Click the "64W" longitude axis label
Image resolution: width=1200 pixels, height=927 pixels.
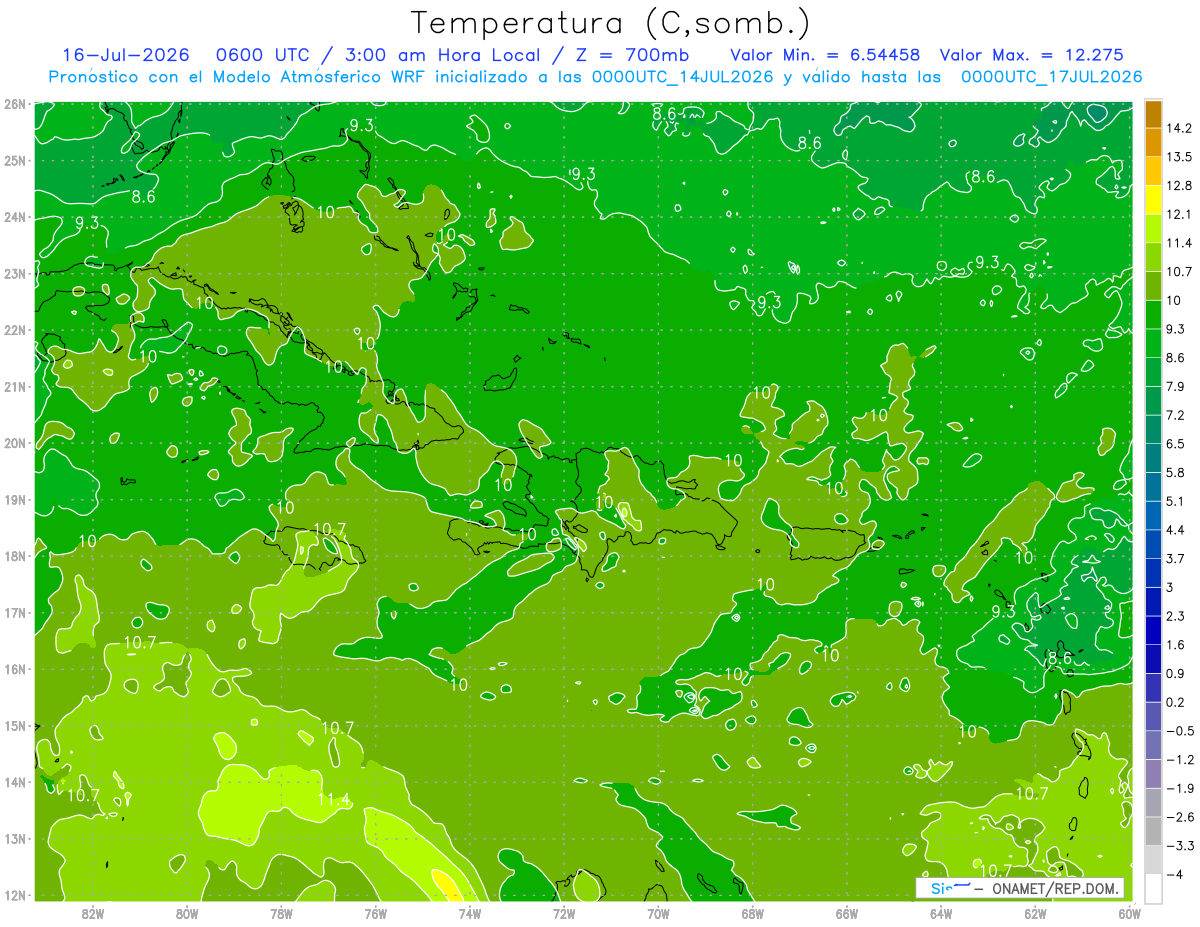click(941, 913)
